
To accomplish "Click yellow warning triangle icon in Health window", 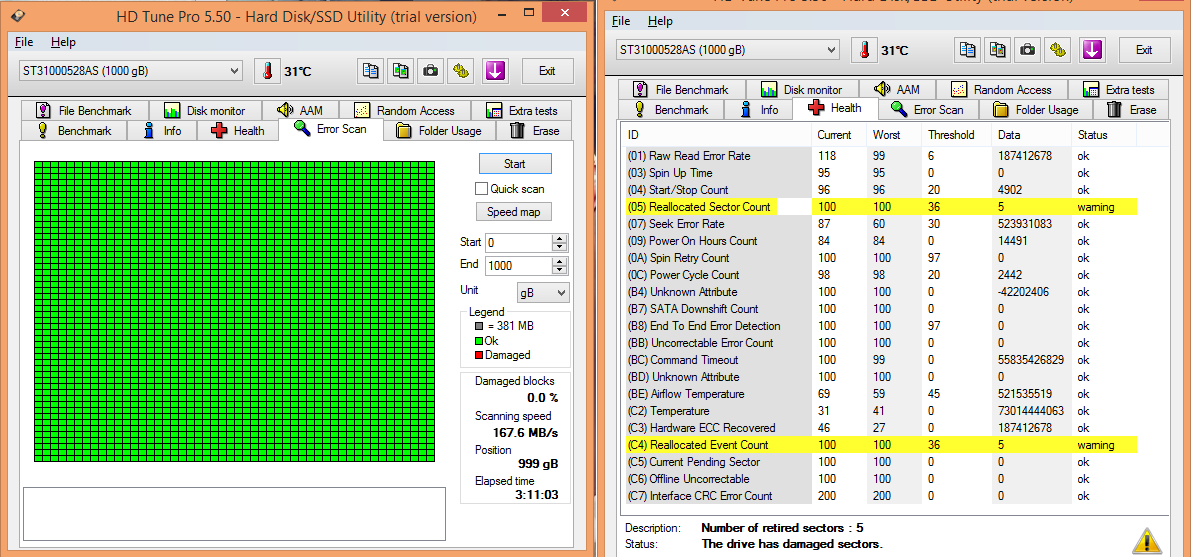I will click(x=1147, y=540).
